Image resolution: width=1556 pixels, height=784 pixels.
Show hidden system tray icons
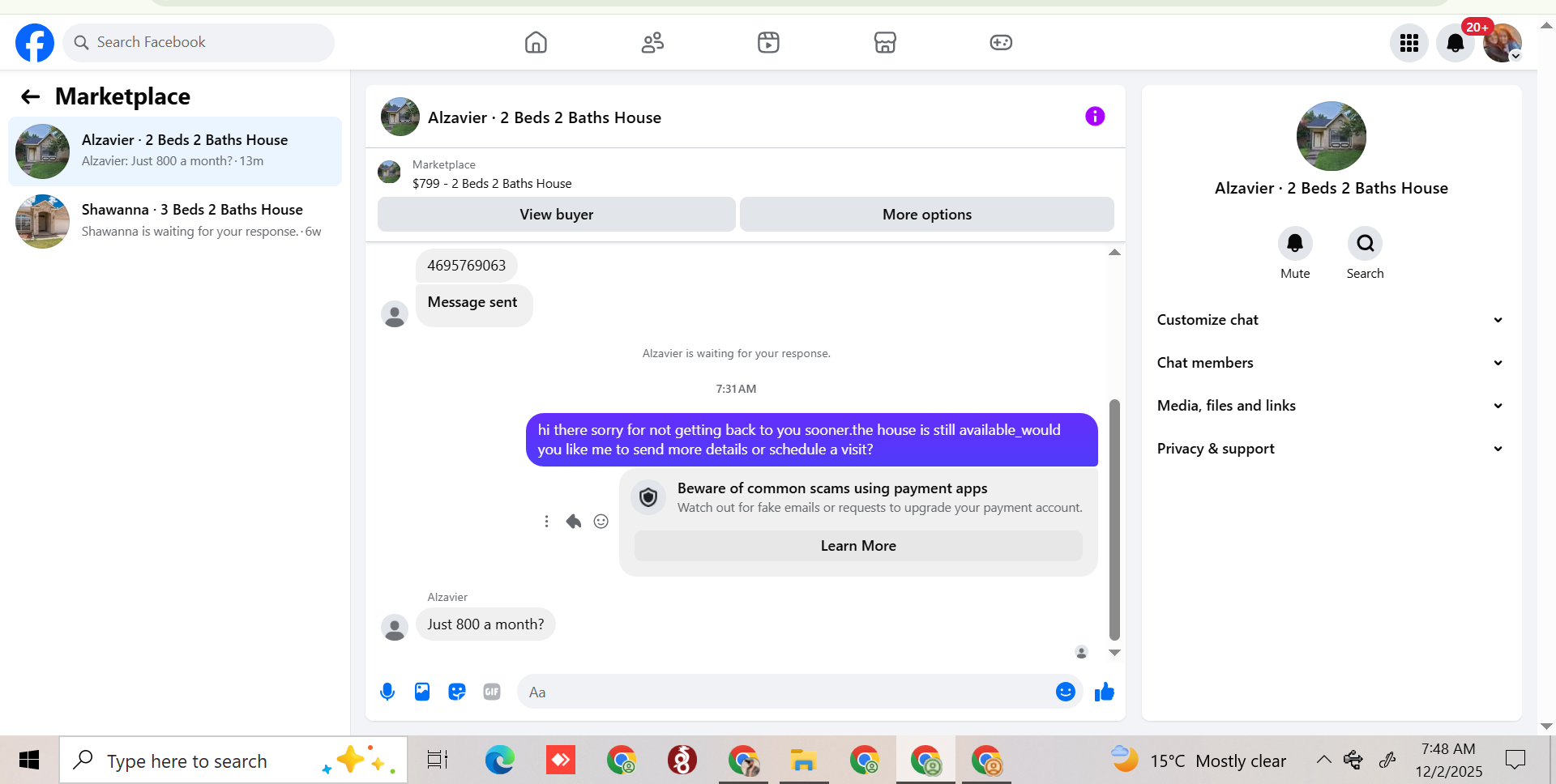tap(1323, 760)
